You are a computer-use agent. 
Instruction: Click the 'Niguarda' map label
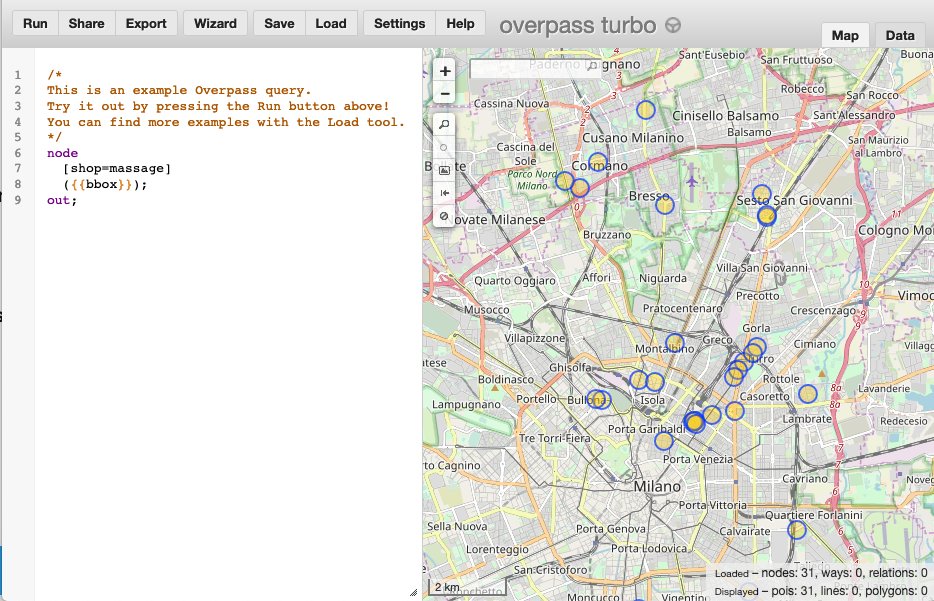tap(662, 278)
